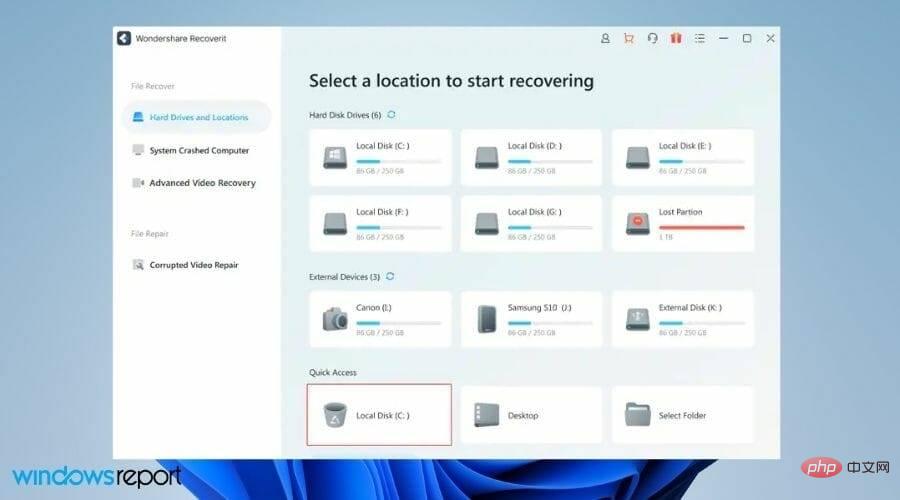
Task: Click the Quick Access heading
Action: coord(333,373)
